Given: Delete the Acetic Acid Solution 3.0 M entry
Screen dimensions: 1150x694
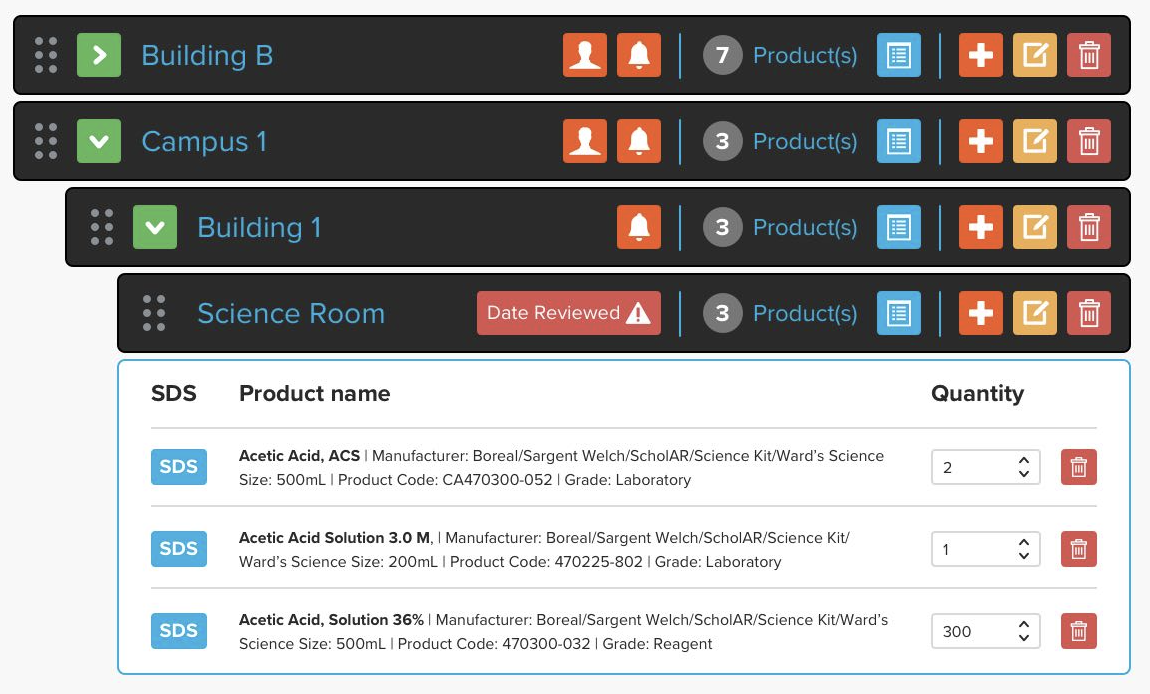Looking at the screenshot, I should [1078, 548].
